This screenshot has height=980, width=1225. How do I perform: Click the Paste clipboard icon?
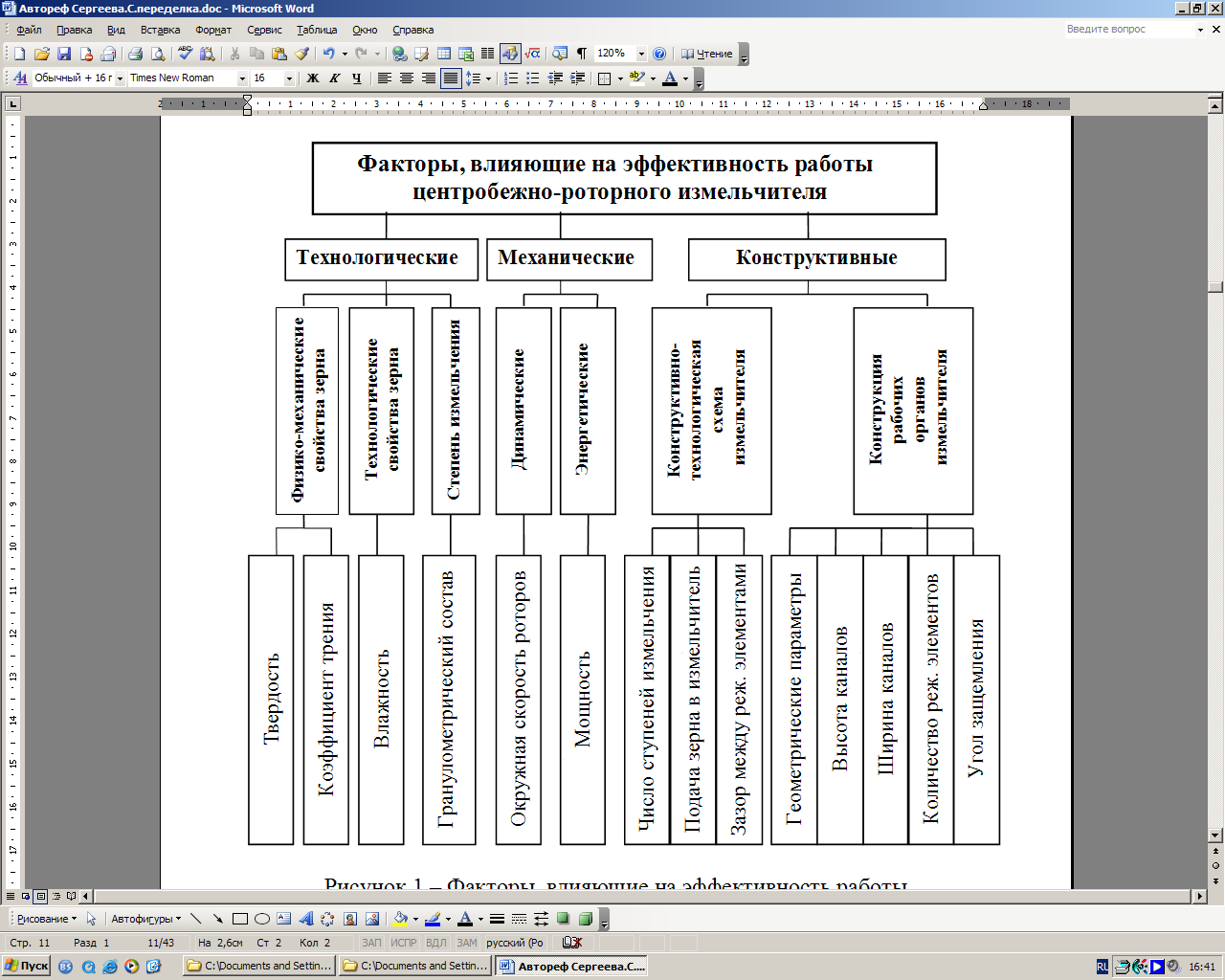(279, 54)
